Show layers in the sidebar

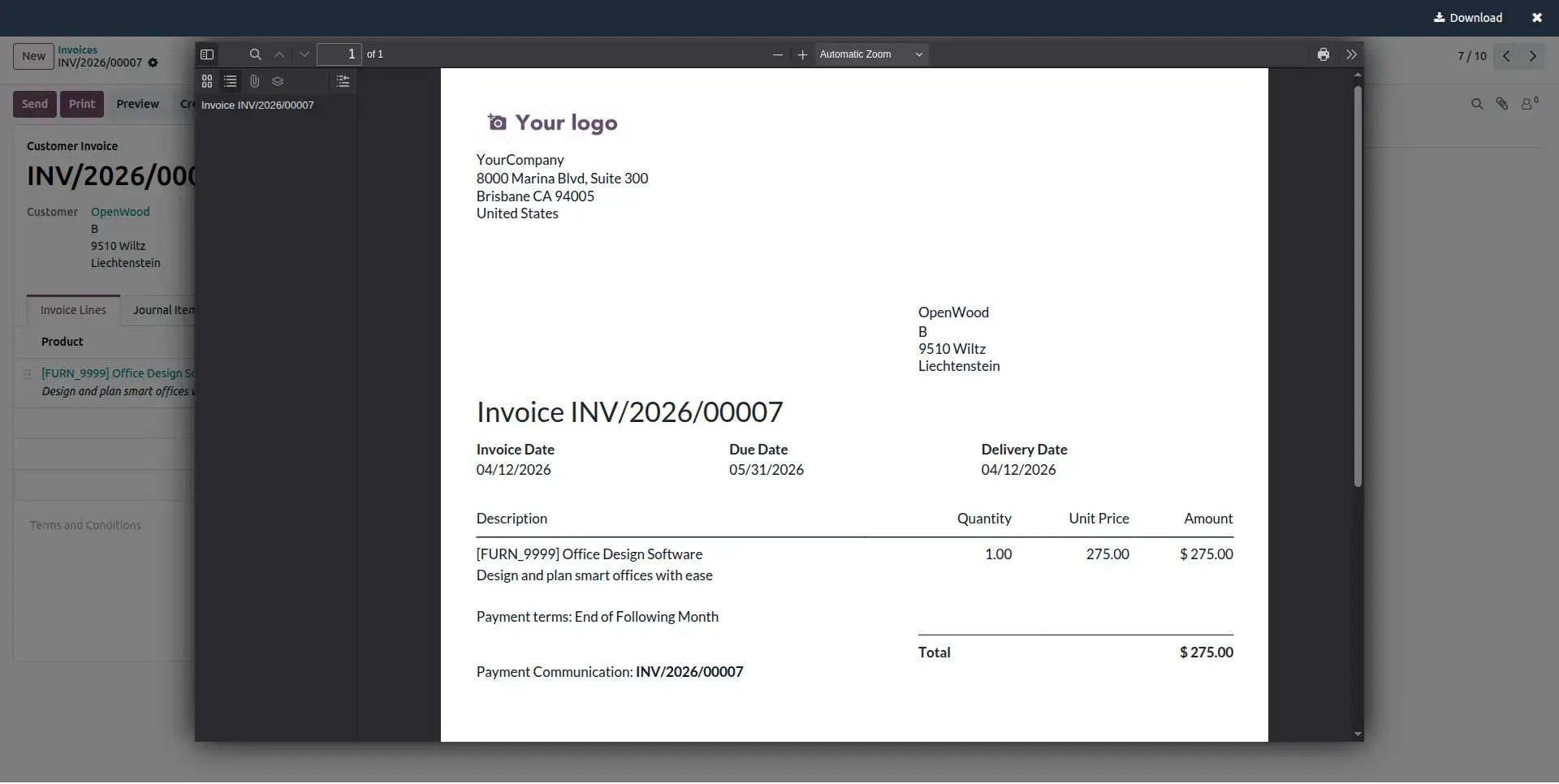pos(278,81)
